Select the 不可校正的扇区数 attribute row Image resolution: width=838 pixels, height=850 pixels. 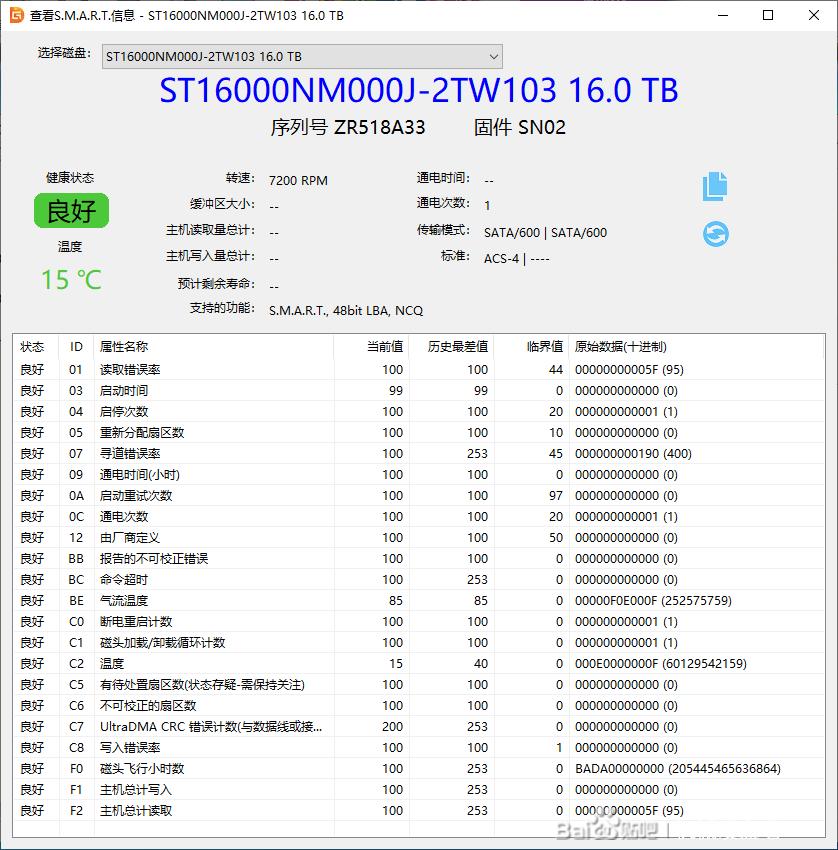418,706
